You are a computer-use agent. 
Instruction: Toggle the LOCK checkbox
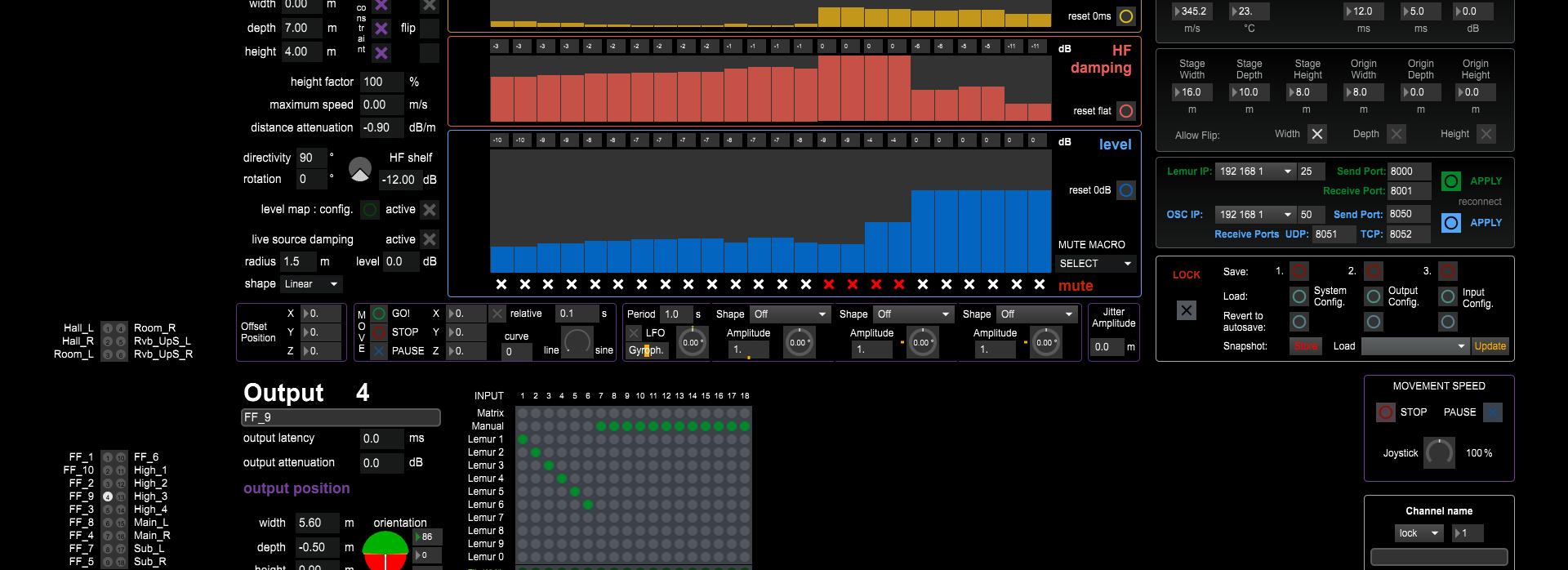point(1187,310)
